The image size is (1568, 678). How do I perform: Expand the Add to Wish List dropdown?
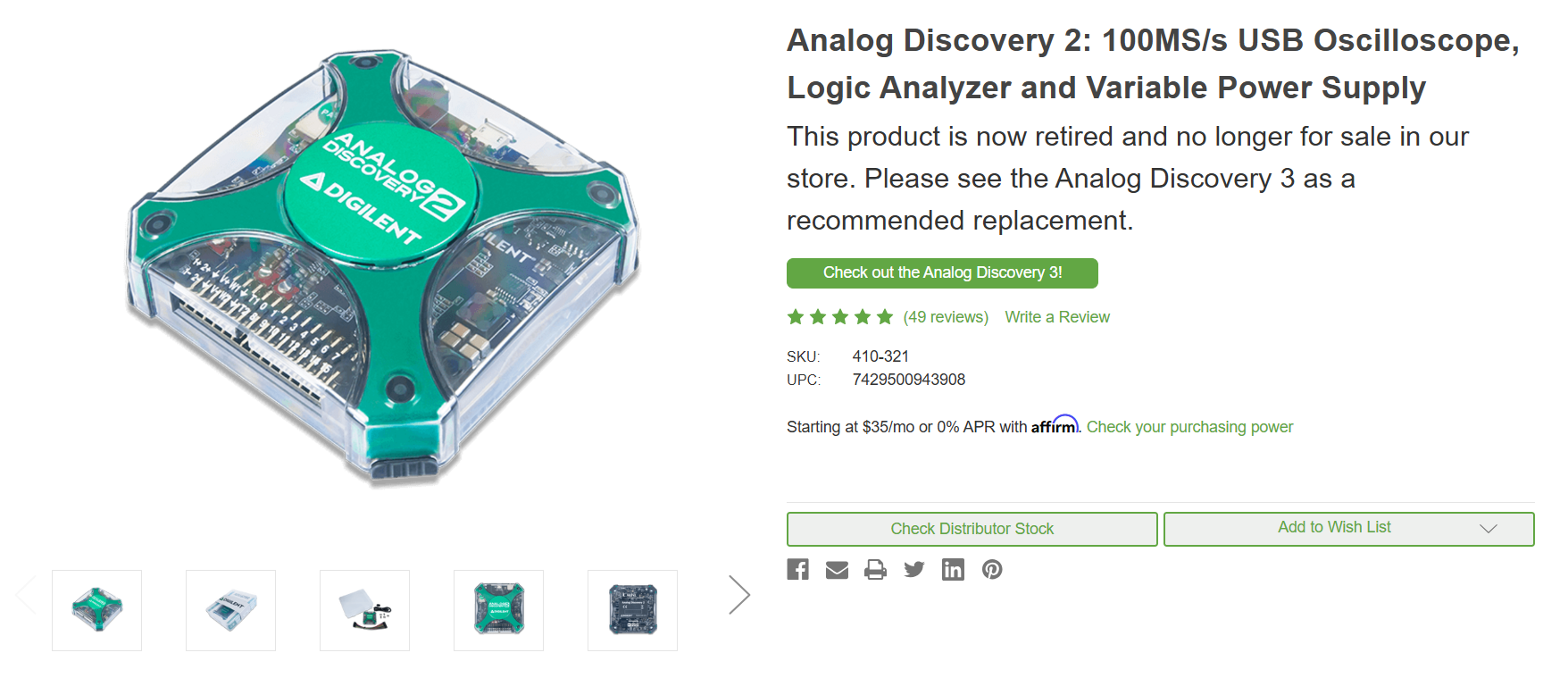click(1488, 529)
